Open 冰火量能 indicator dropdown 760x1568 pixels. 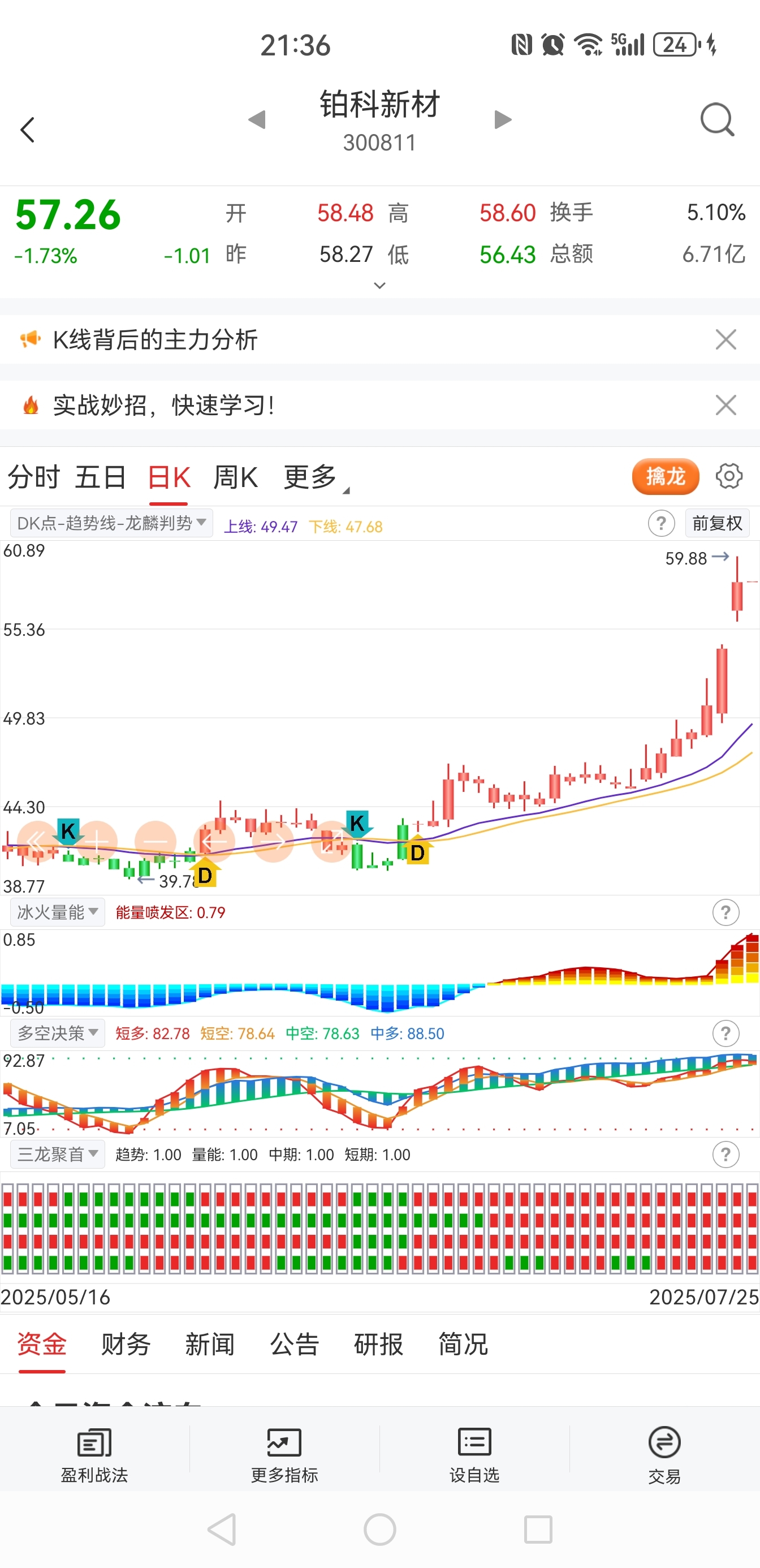pyautogui.click(x=58, y=912)
